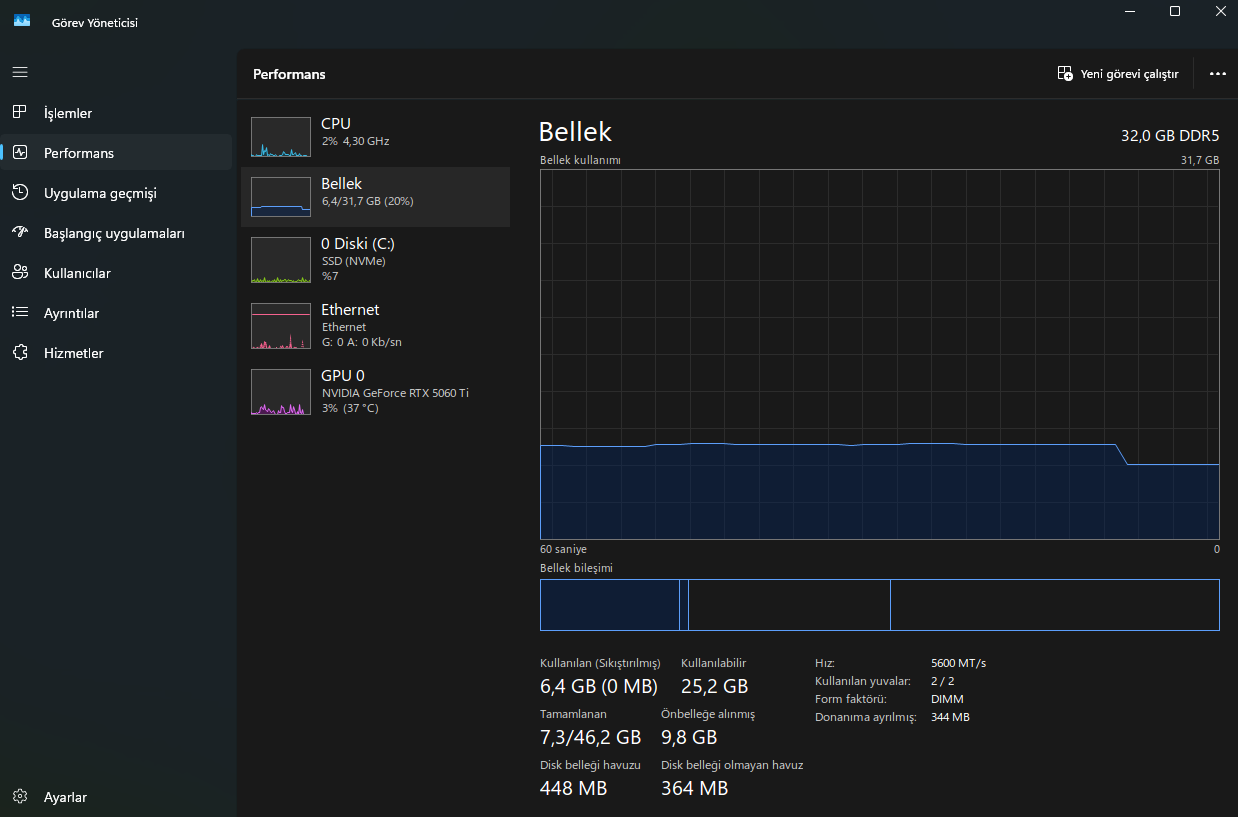Viewport: 1238px width, 817px height.
Task: Click the disk mini graph thumbnail
Action: click(x=281, y=260)
